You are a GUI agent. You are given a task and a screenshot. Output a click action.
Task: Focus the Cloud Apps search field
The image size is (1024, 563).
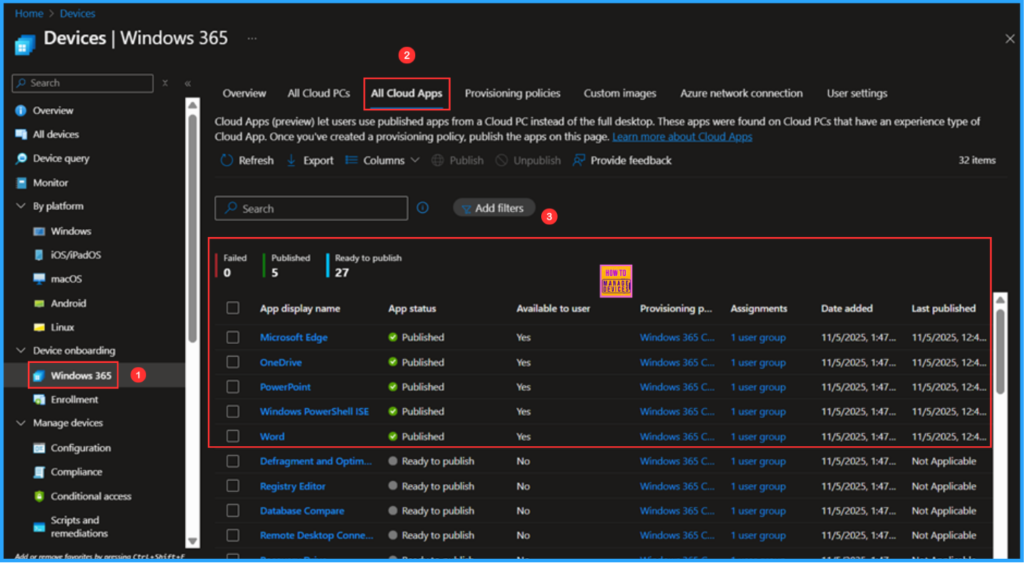[312, 208]
